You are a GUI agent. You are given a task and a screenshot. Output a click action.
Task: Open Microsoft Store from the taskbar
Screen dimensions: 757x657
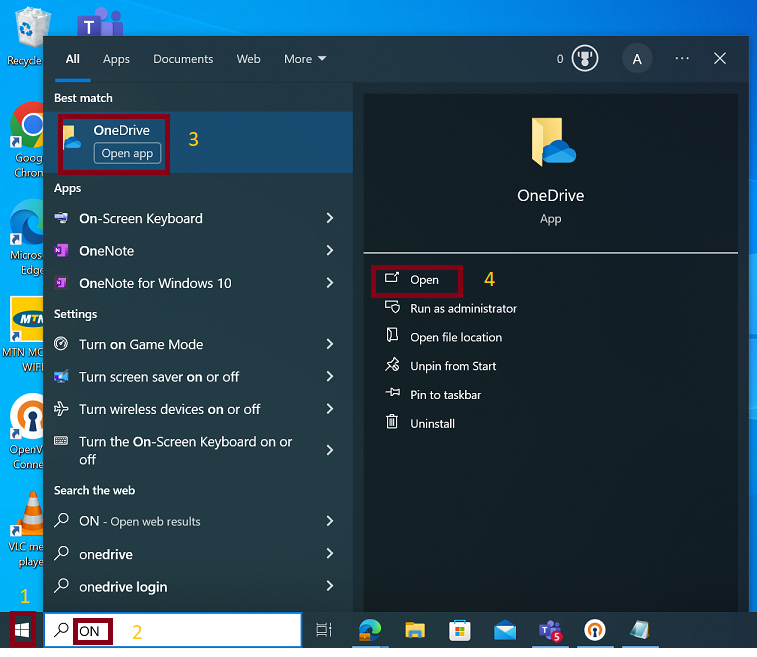(x=460, y=630)
